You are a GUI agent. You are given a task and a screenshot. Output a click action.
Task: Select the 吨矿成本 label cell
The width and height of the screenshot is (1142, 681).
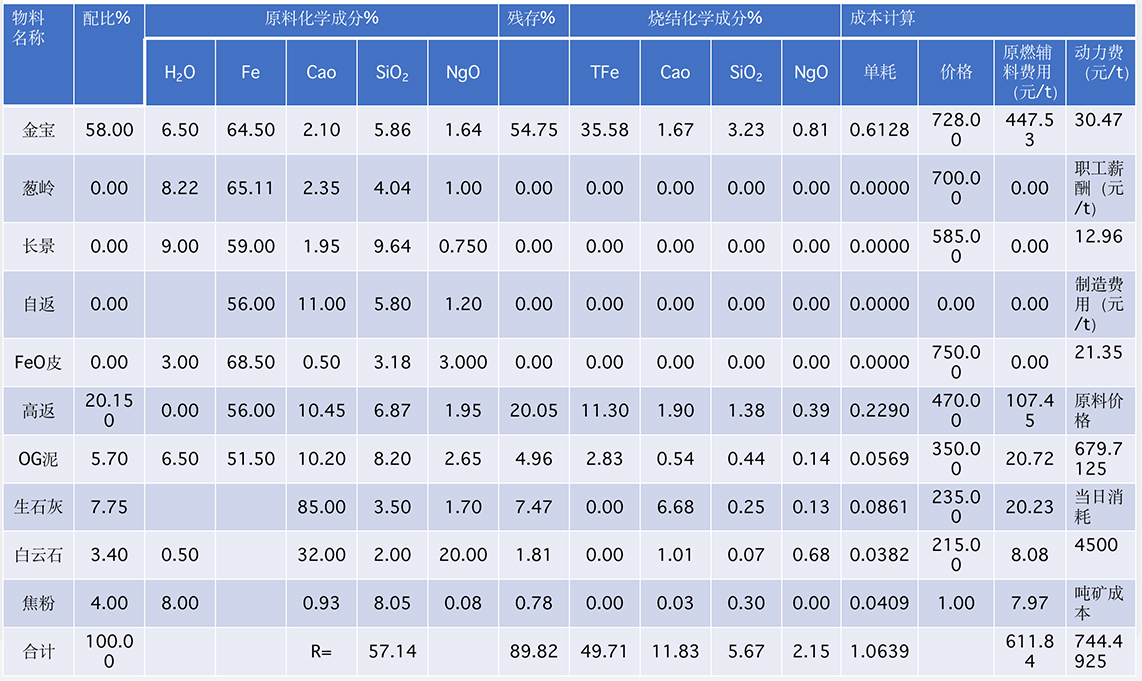click(1102, 603)
